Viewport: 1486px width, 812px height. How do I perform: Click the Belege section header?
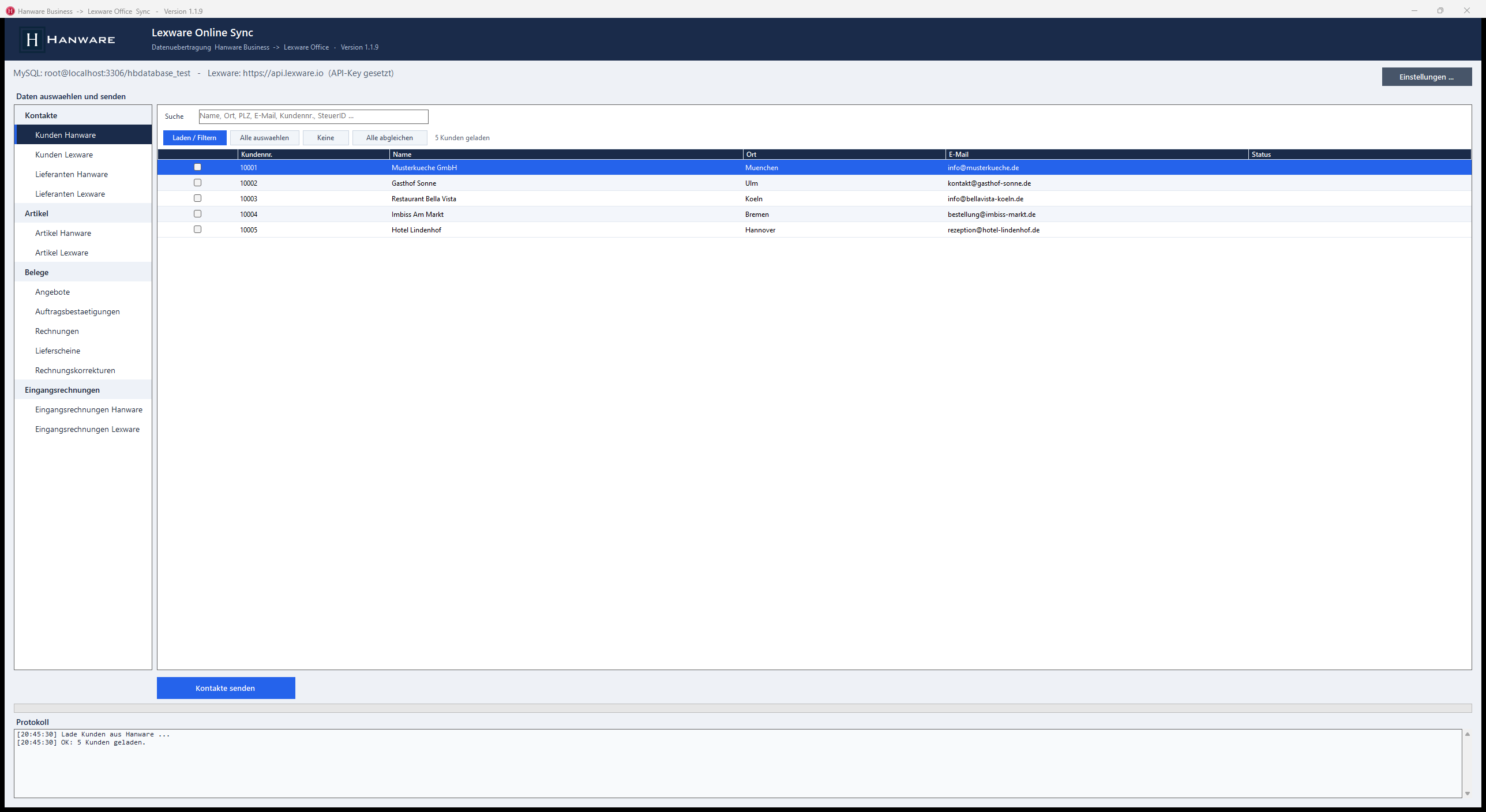click(x=83, y=272)
